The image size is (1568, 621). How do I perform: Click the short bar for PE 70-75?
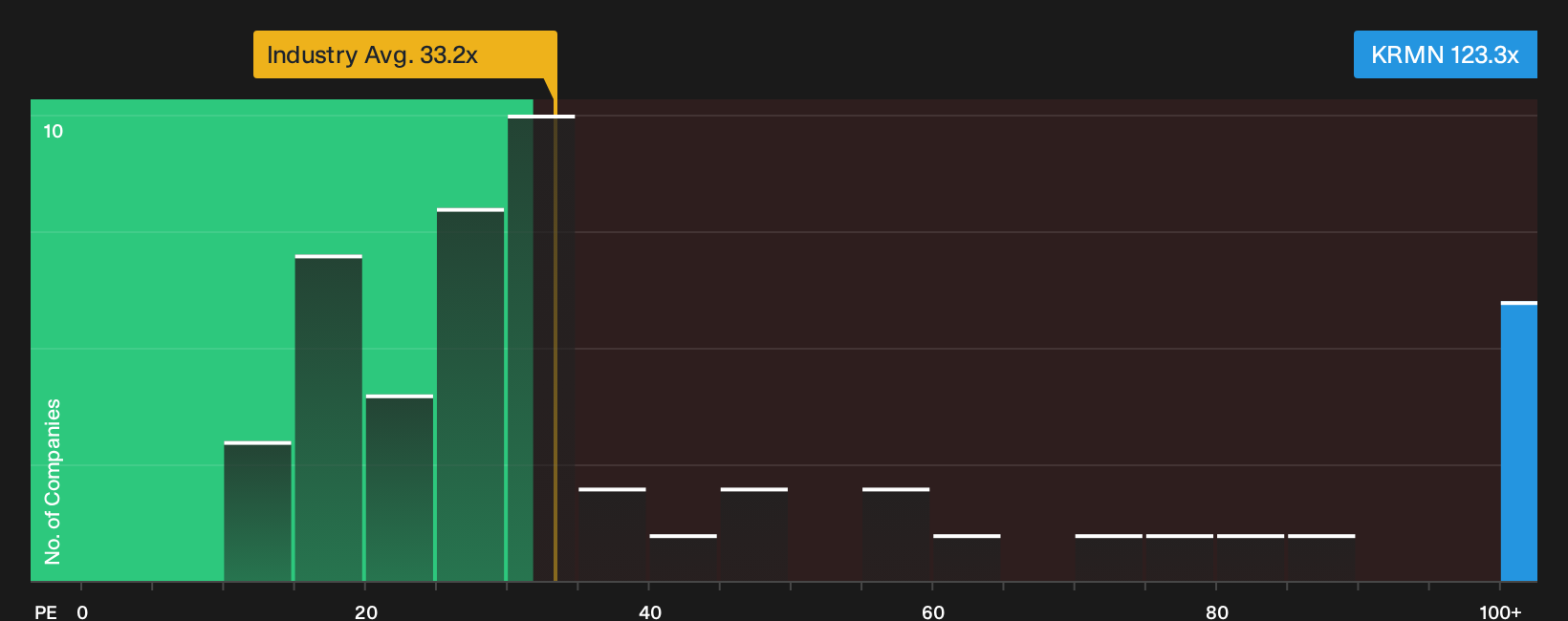pyautogui.click(x=1109, y=557)
